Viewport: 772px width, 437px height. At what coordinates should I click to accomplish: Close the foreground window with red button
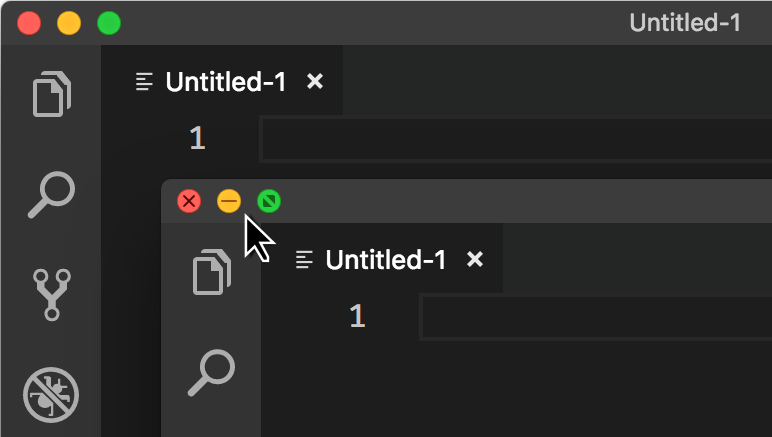[189, 201]
